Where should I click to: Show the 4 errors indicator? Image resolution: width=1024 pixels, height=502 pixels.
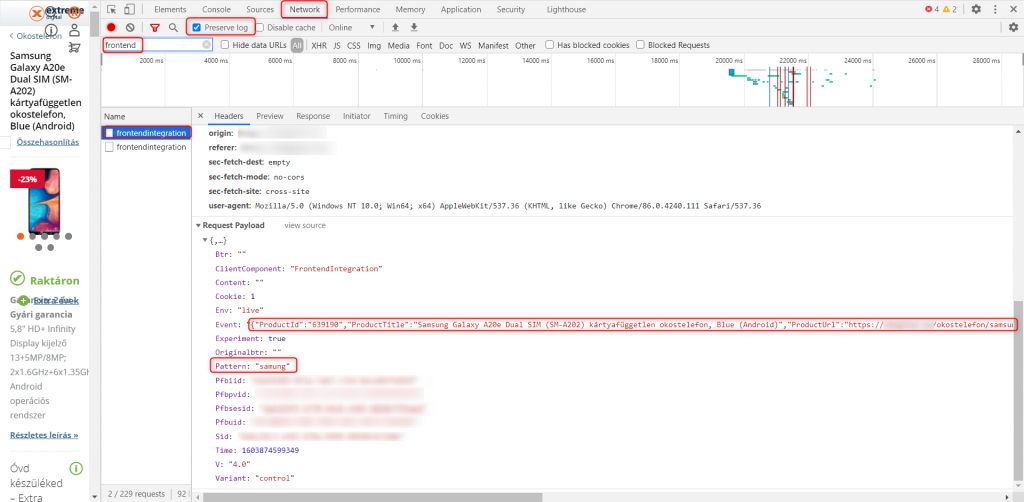point(932,9)
